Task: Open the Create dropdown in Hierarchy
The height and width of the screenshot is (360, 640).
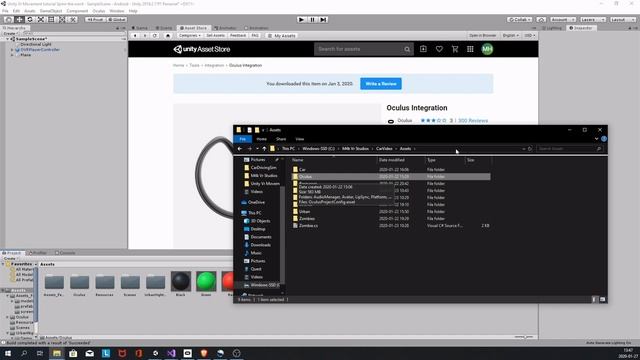Action: click(x=10, y=33)
